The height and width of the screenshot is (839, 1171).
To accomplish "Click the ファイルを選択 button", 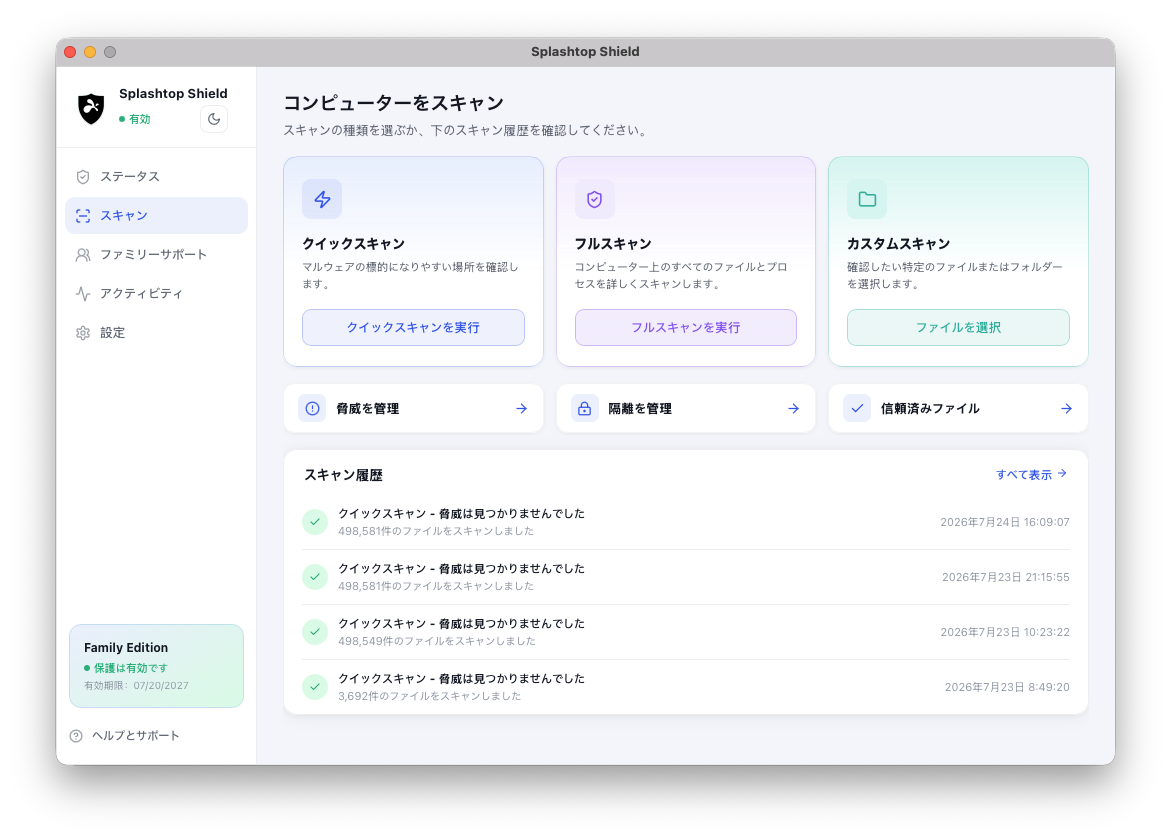I will pos(958,327).
